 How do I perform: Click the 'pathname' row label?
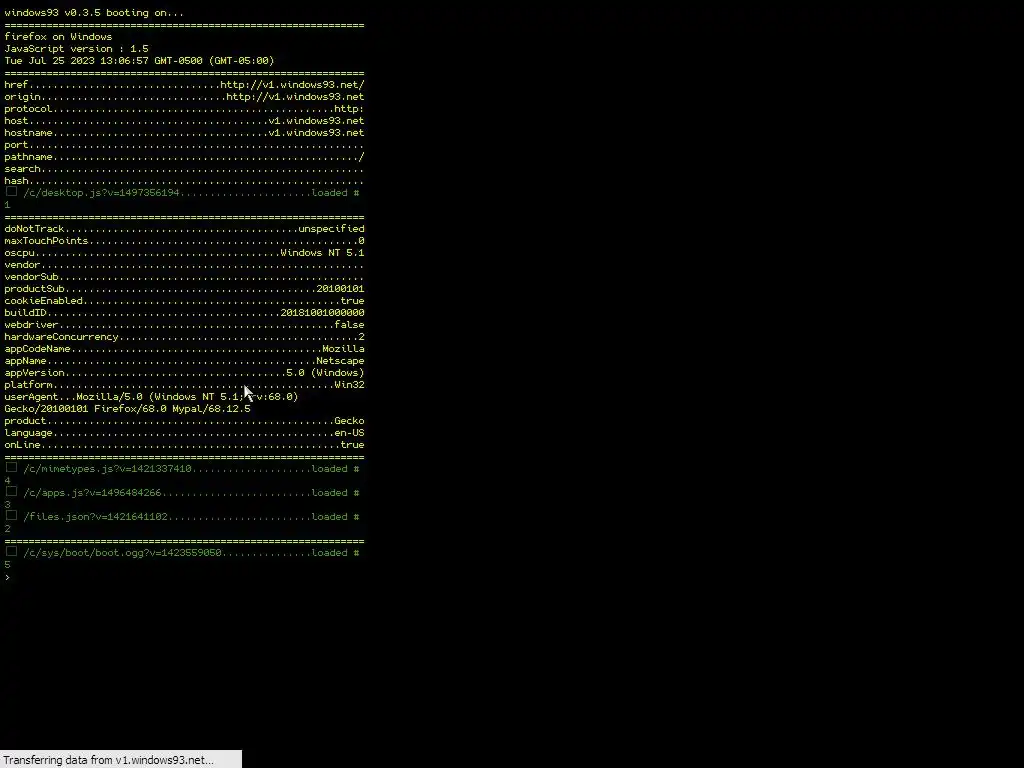pos(28,157)
